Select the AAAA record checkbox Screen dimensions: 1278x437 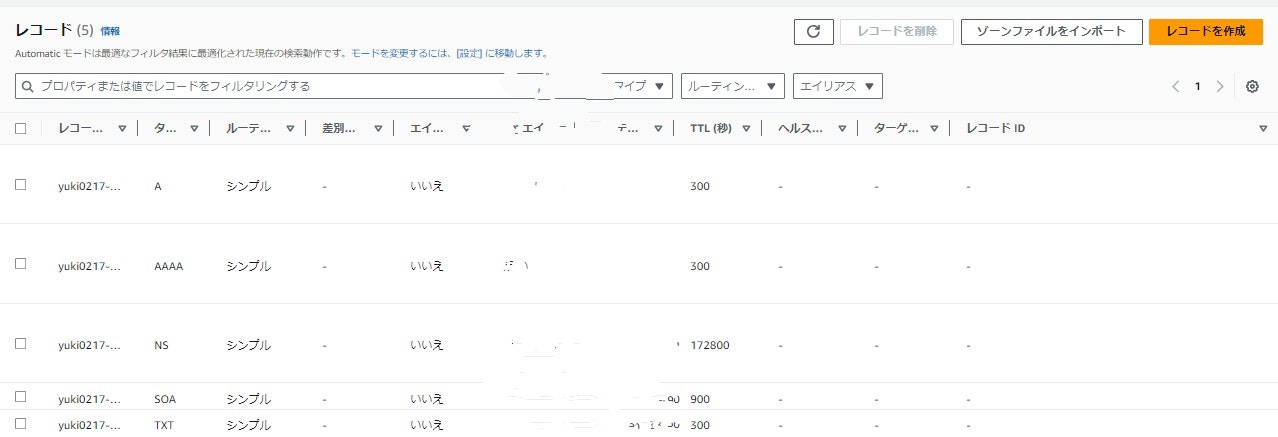[20, 264]
